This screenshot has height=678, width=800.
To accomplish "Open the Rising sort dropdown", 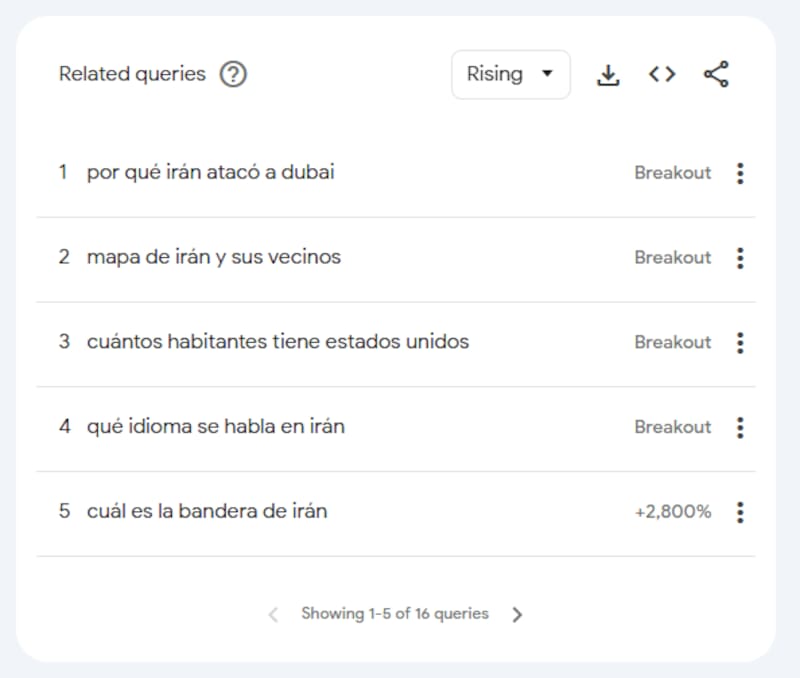I will click(x=510, y=75).
